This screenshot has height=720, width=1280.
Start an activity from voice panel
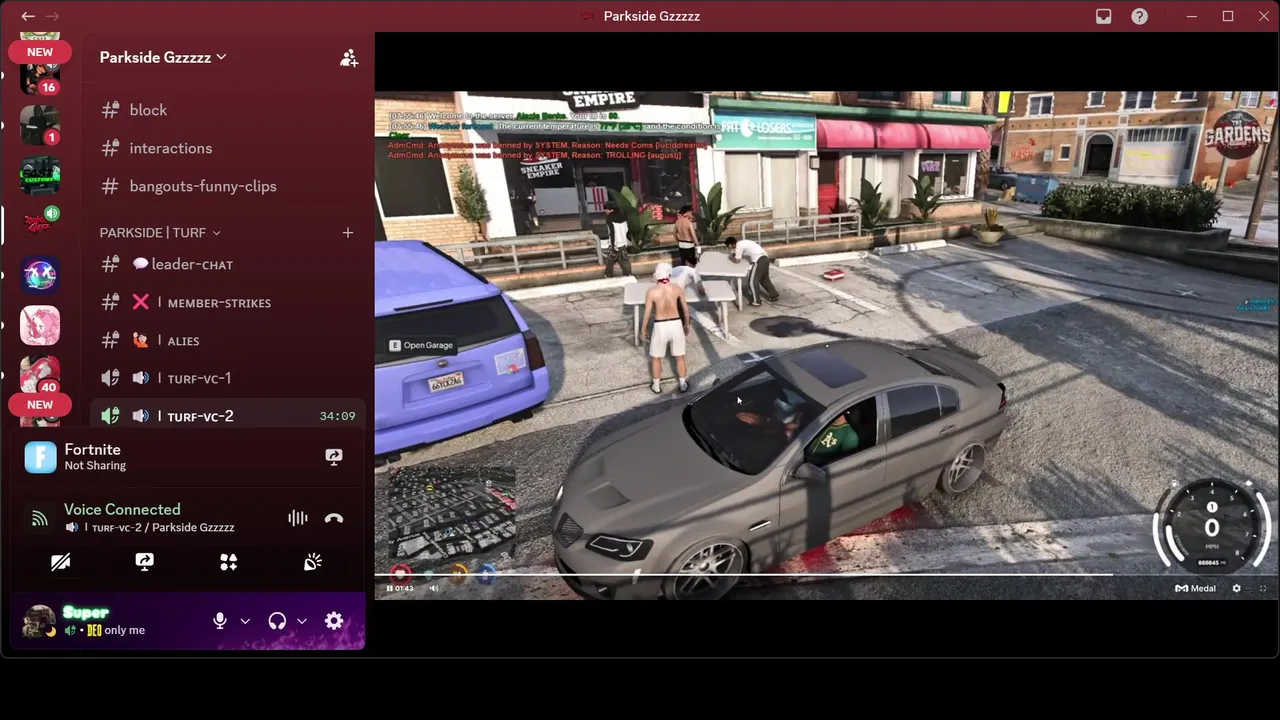click(x=229, y=562)
